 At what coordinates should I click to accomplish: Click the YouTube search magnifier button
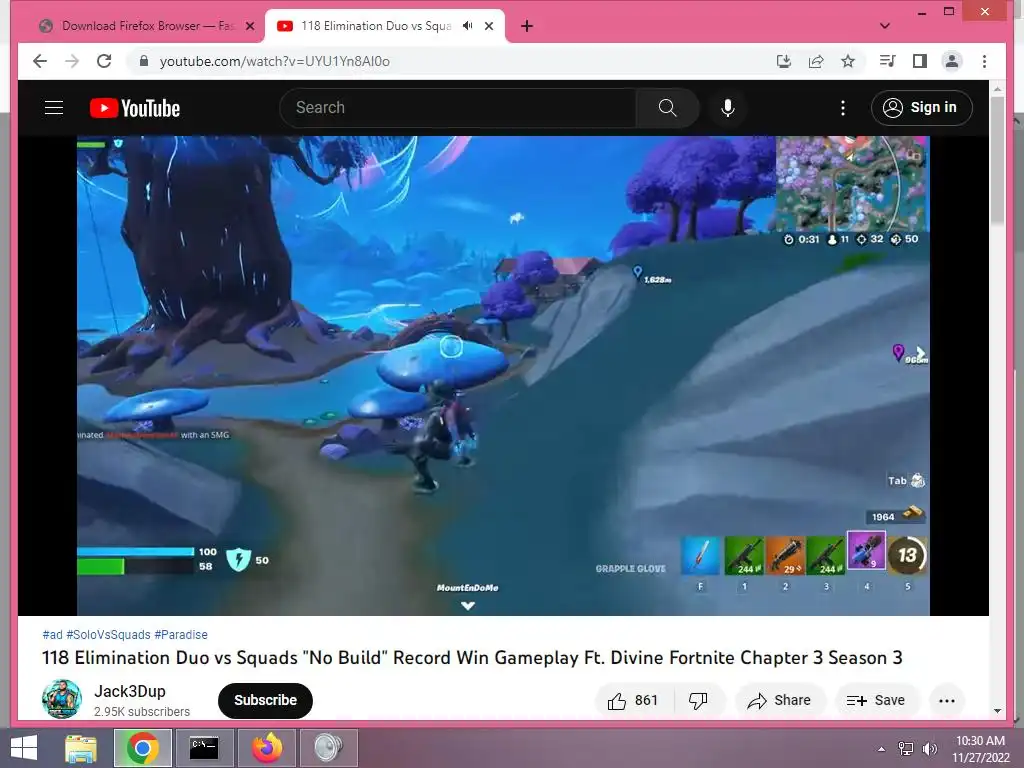(x=667, y=108)
